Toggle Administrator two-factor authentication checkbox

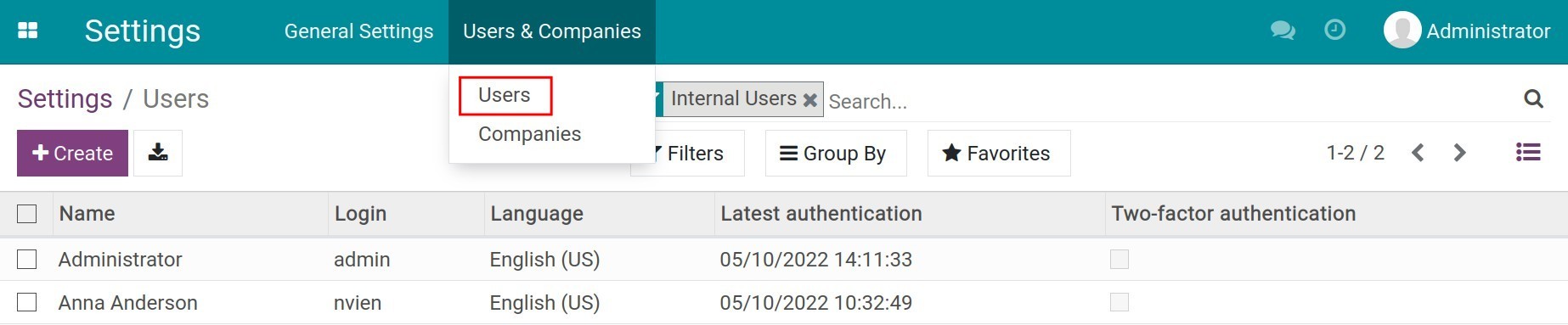[x=1120, y=259]
